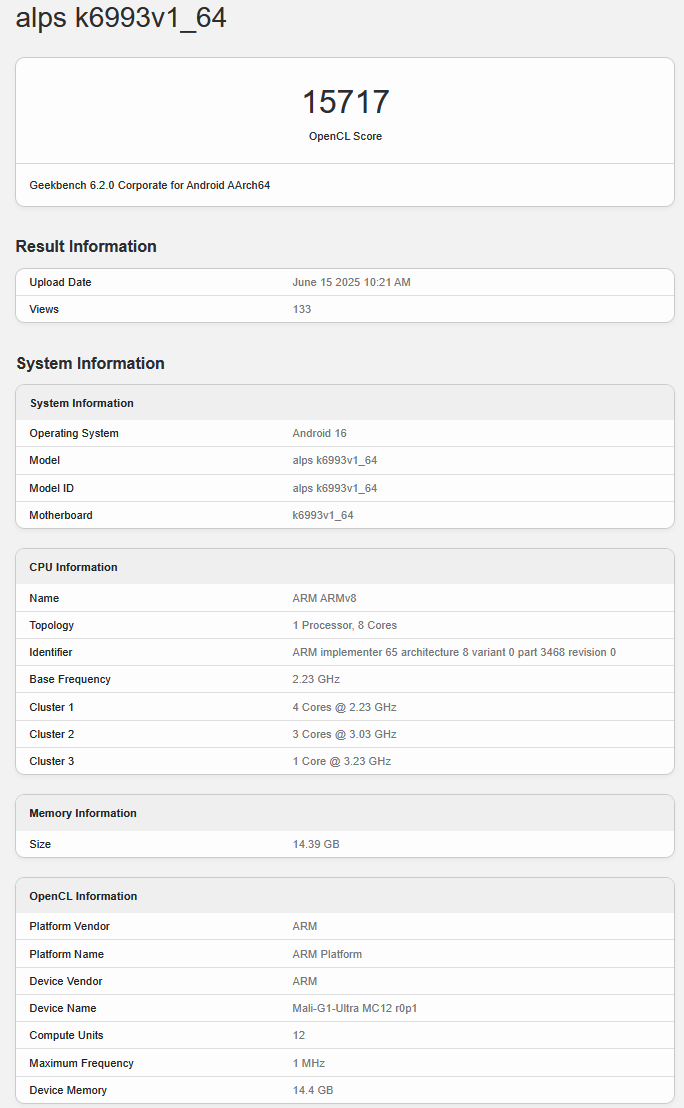
Task: Click the Result Information section heading
Action: tap(86, 246)
